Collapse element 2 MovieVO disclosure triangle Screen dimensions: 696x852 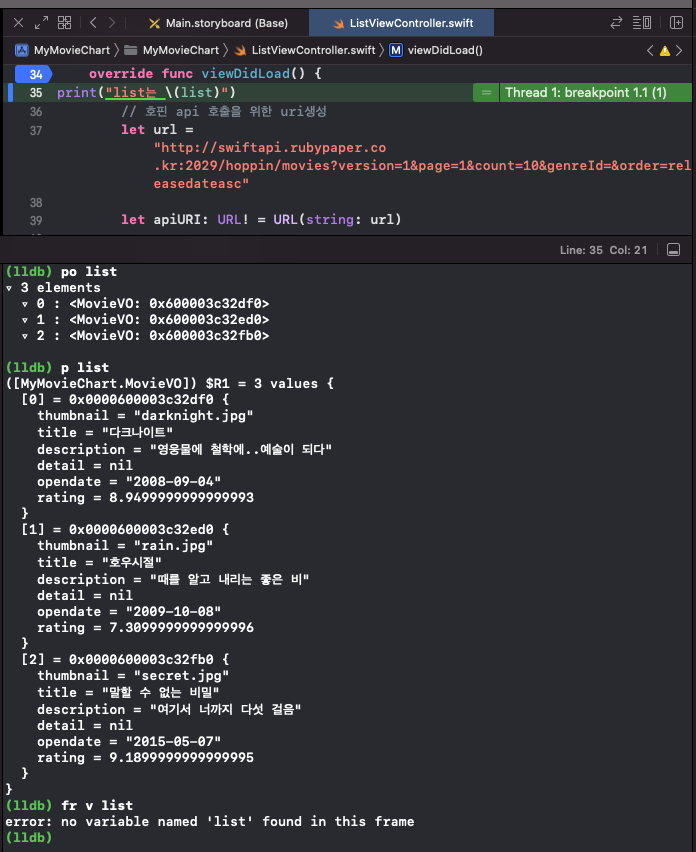click(x=24, y=336)
